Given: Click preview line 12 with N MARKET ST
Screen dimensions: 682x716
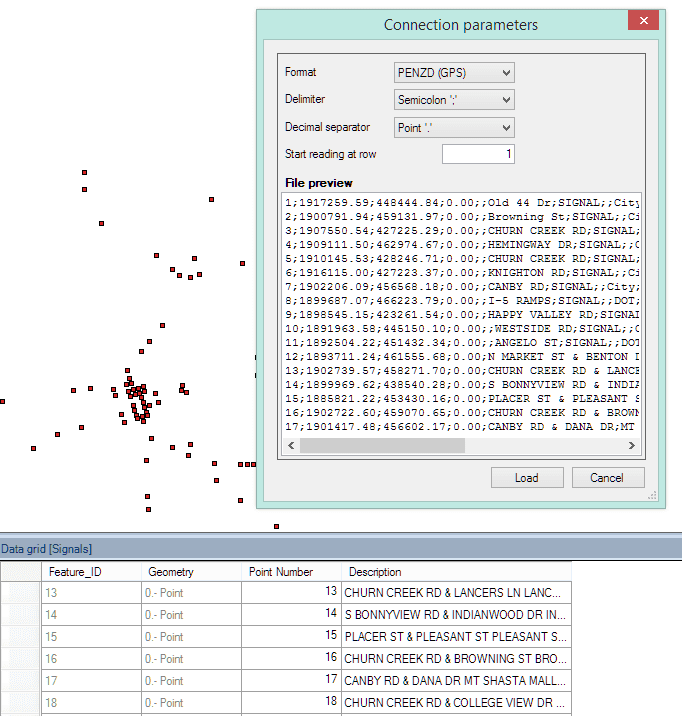Looking at the screenshot, I should tap(462, 357).
